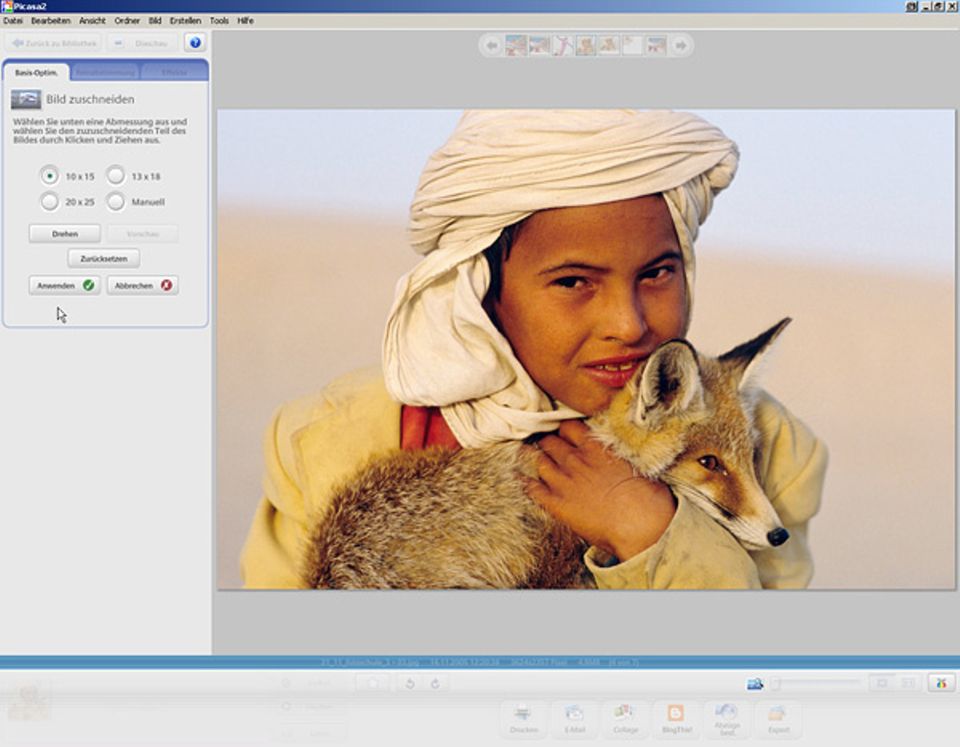The image size is (960, 747).
Task: Click the Bild zuschneiden heading text
Action: [90, 99]
